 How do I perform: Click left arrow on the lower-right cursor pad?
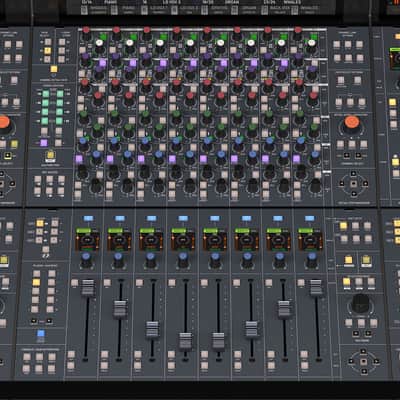[351, 361]
